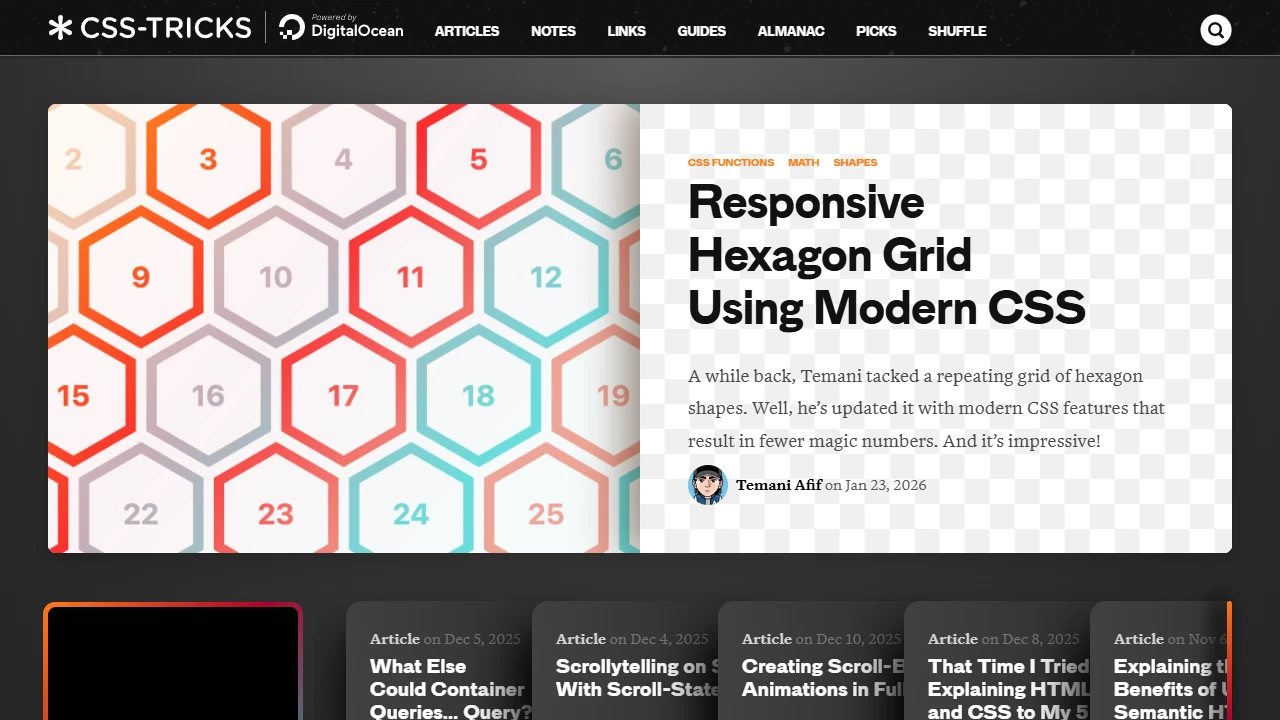Click the hexagon grid featured image

(x=344, y=328)
